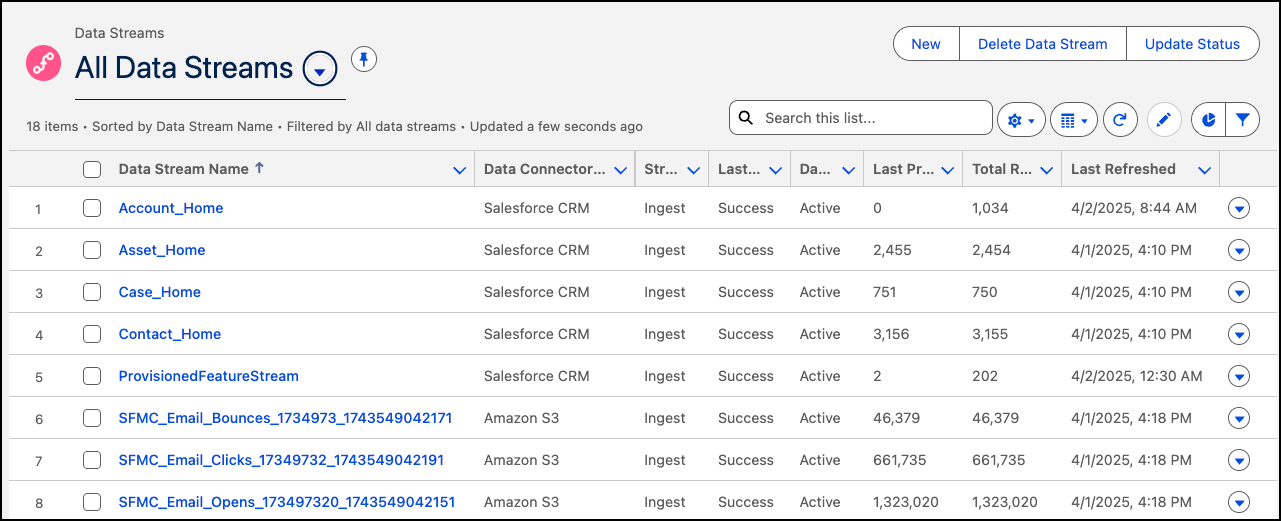The image size is (1281, 521).
Task: Expand the All Data Streams list view picker
Action: point(319,70)
